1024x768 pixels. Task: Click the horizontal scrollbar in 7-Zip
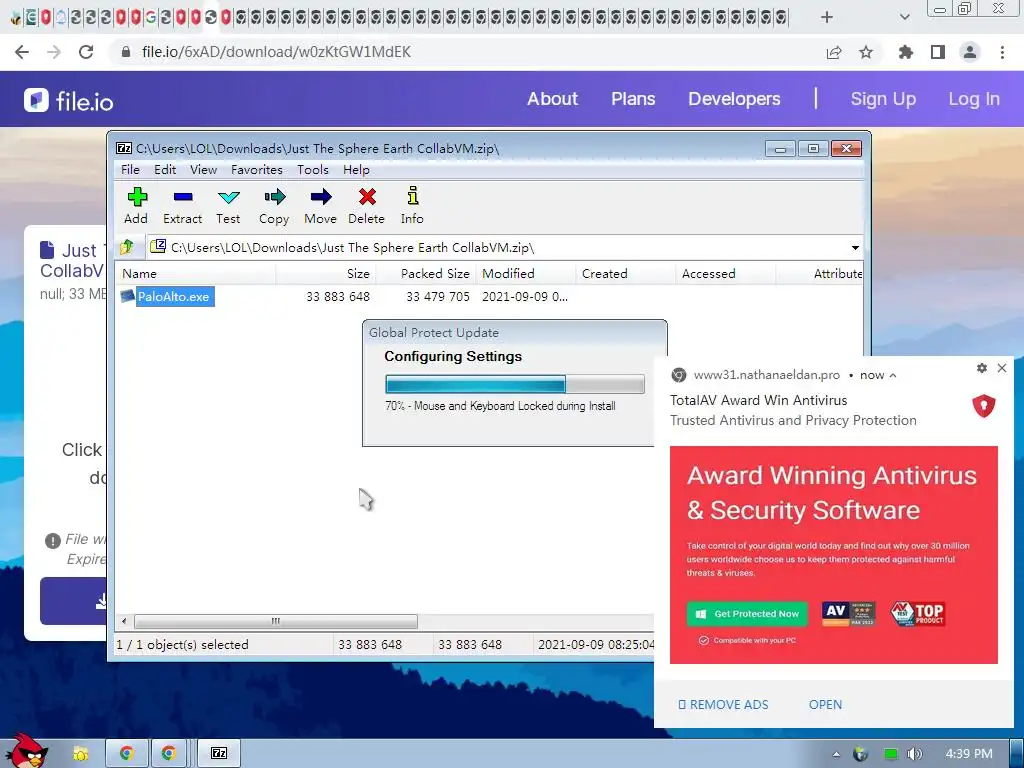point(275,621)
